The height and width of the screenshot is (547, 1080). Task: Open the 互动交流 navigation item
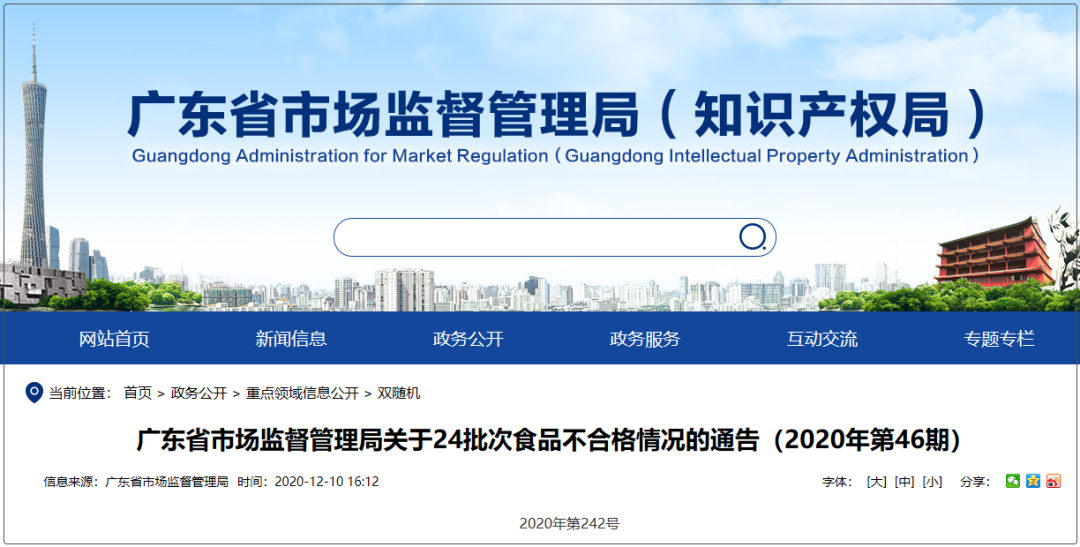(822, 338)
